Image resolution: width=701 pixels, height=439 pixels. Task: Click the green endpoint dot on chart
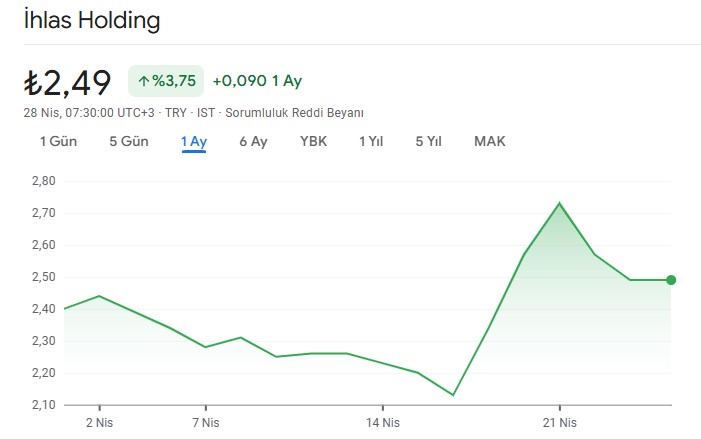671,280
